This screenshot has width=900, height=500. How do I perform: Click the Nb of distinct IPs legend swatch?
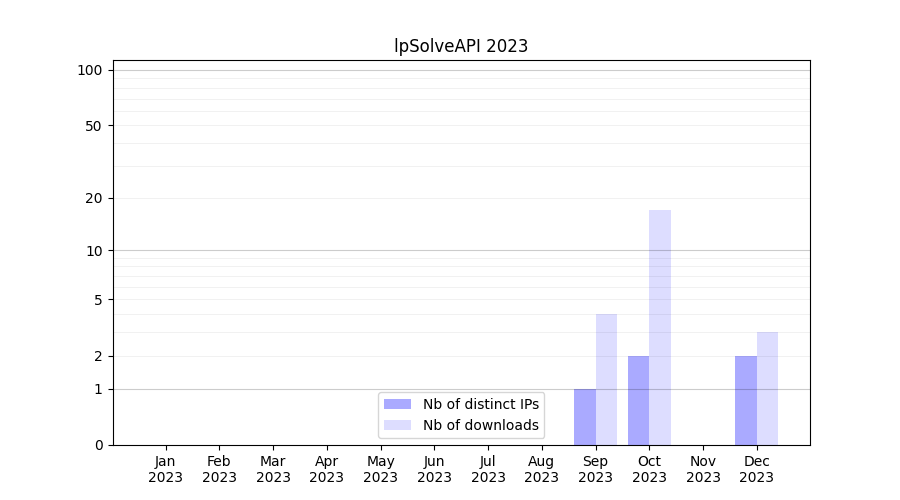click(x=397, y=404)
